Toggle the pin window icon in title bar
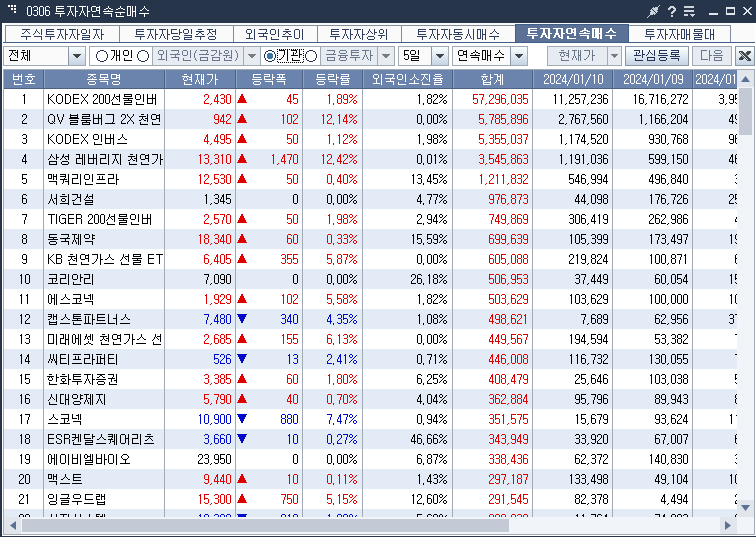 [653, 11]
